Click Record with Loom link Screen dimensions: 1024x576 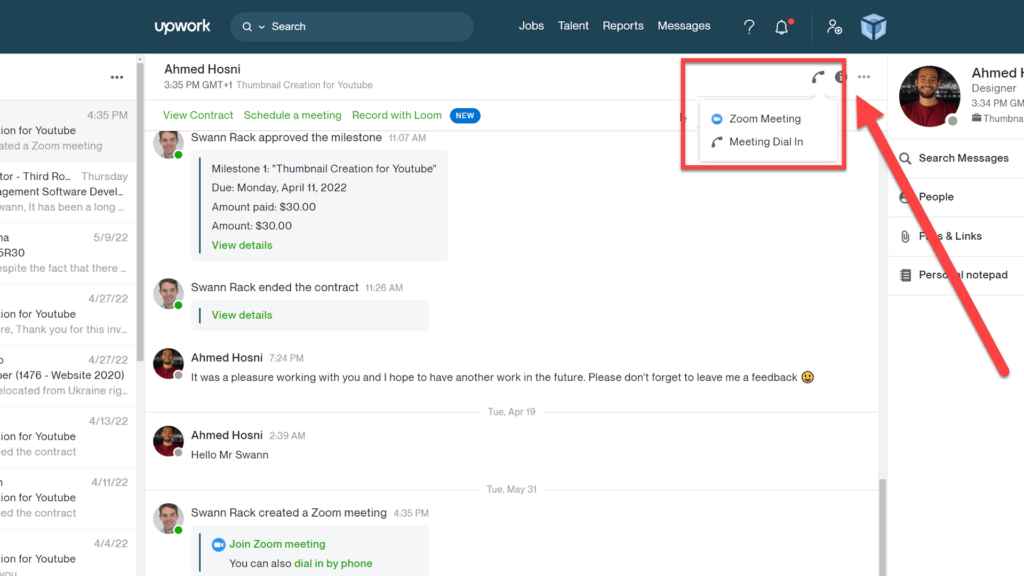[396, 115]
